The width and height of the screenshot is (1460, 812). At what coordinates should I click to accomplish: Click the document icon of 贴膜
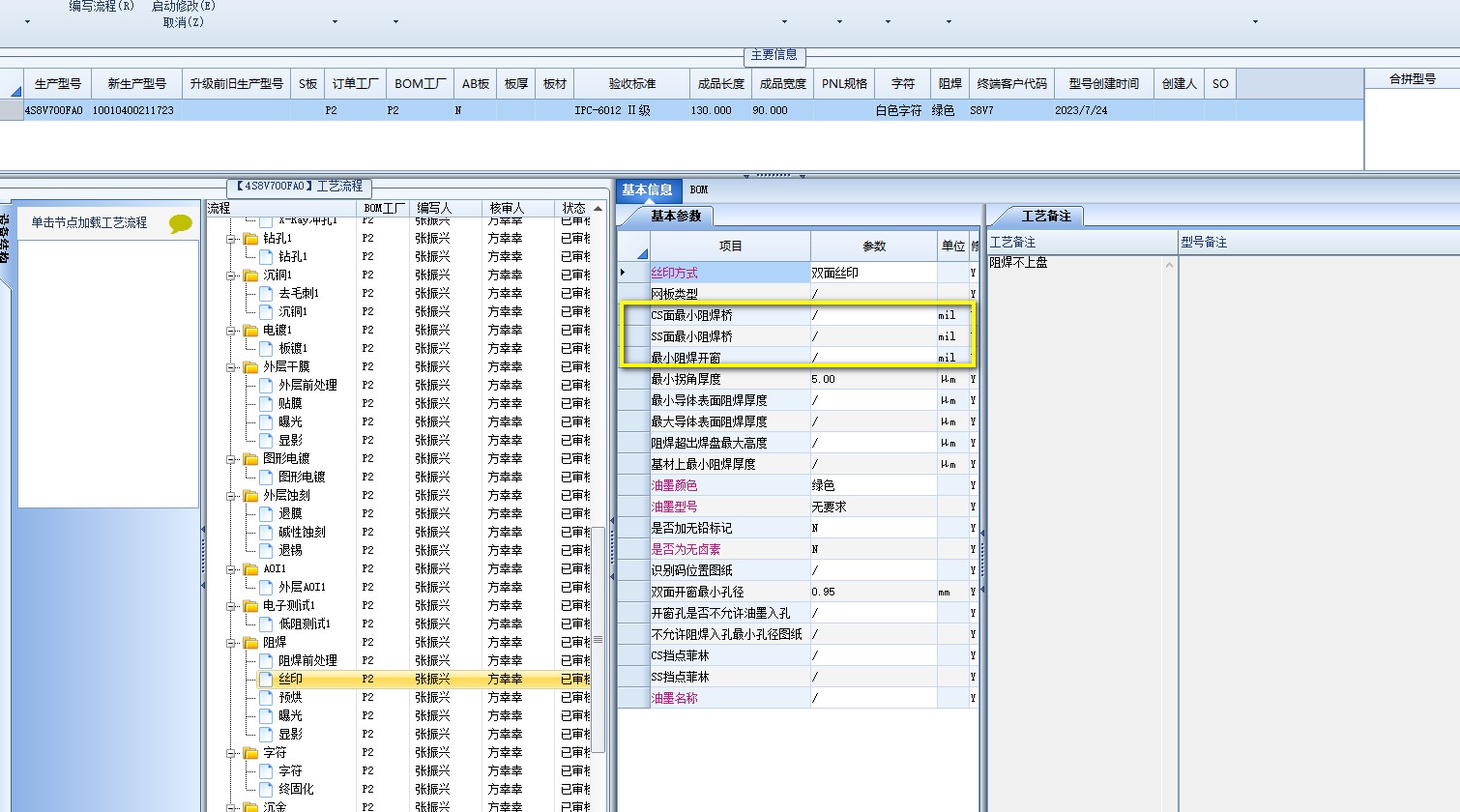point(266,403)
